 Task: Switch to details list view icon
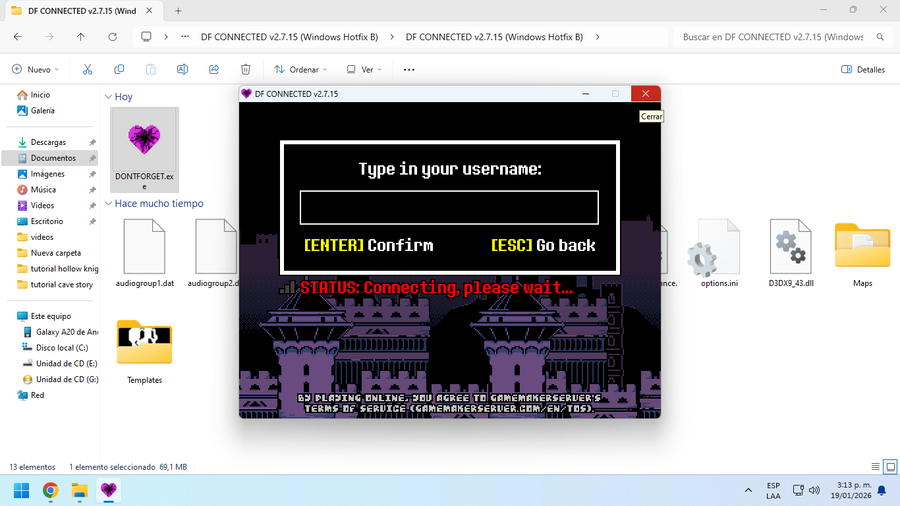pyautogui.click(x=875, y=466)
